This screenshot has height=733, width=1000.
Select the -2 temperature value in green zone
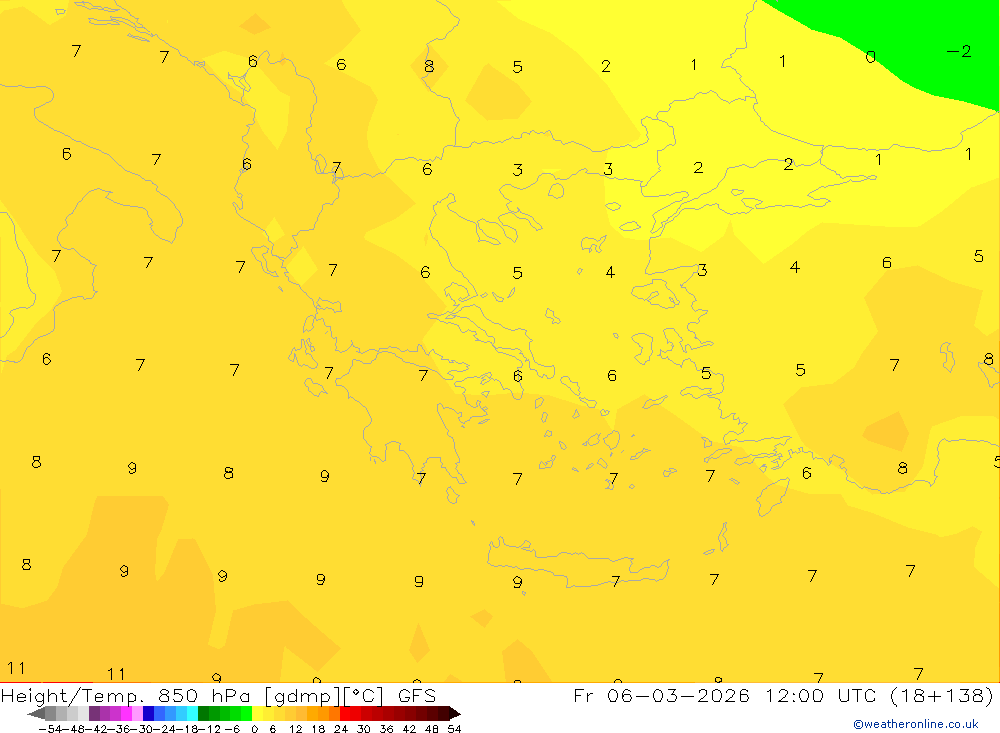(959, 51)
